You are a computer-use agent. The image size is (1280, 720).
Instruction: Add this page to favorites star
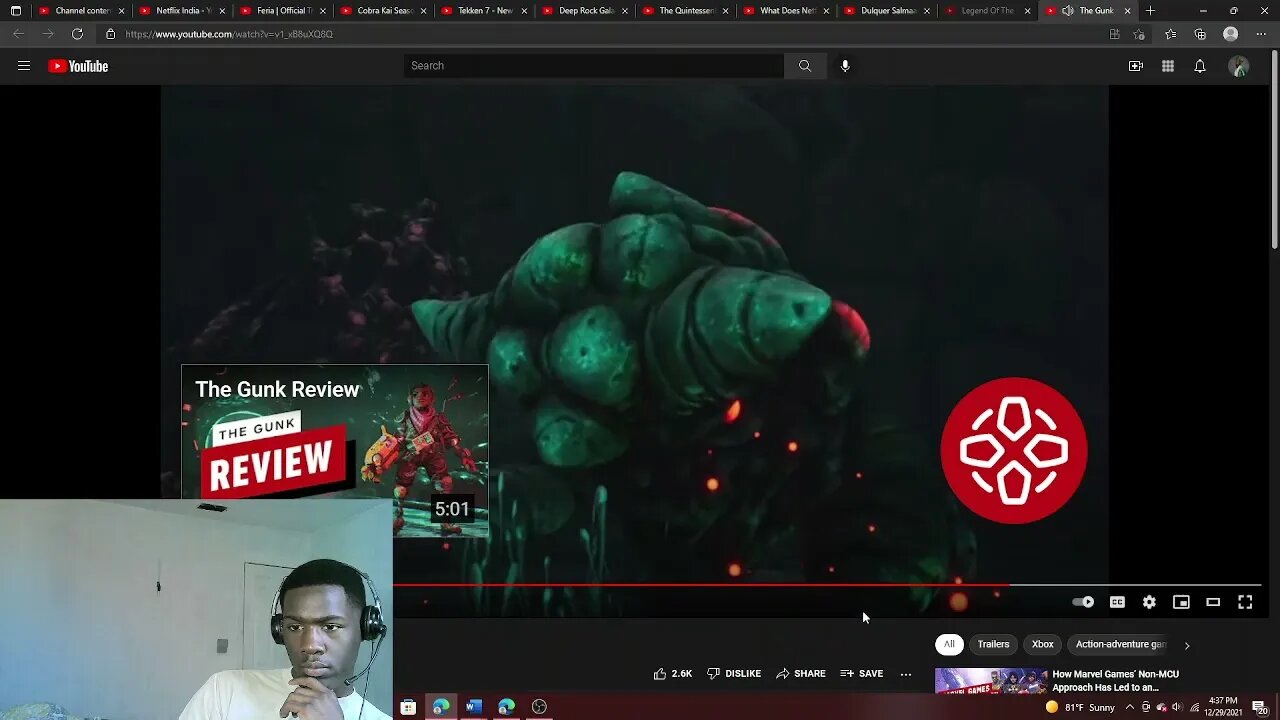tap(1139, 34)
